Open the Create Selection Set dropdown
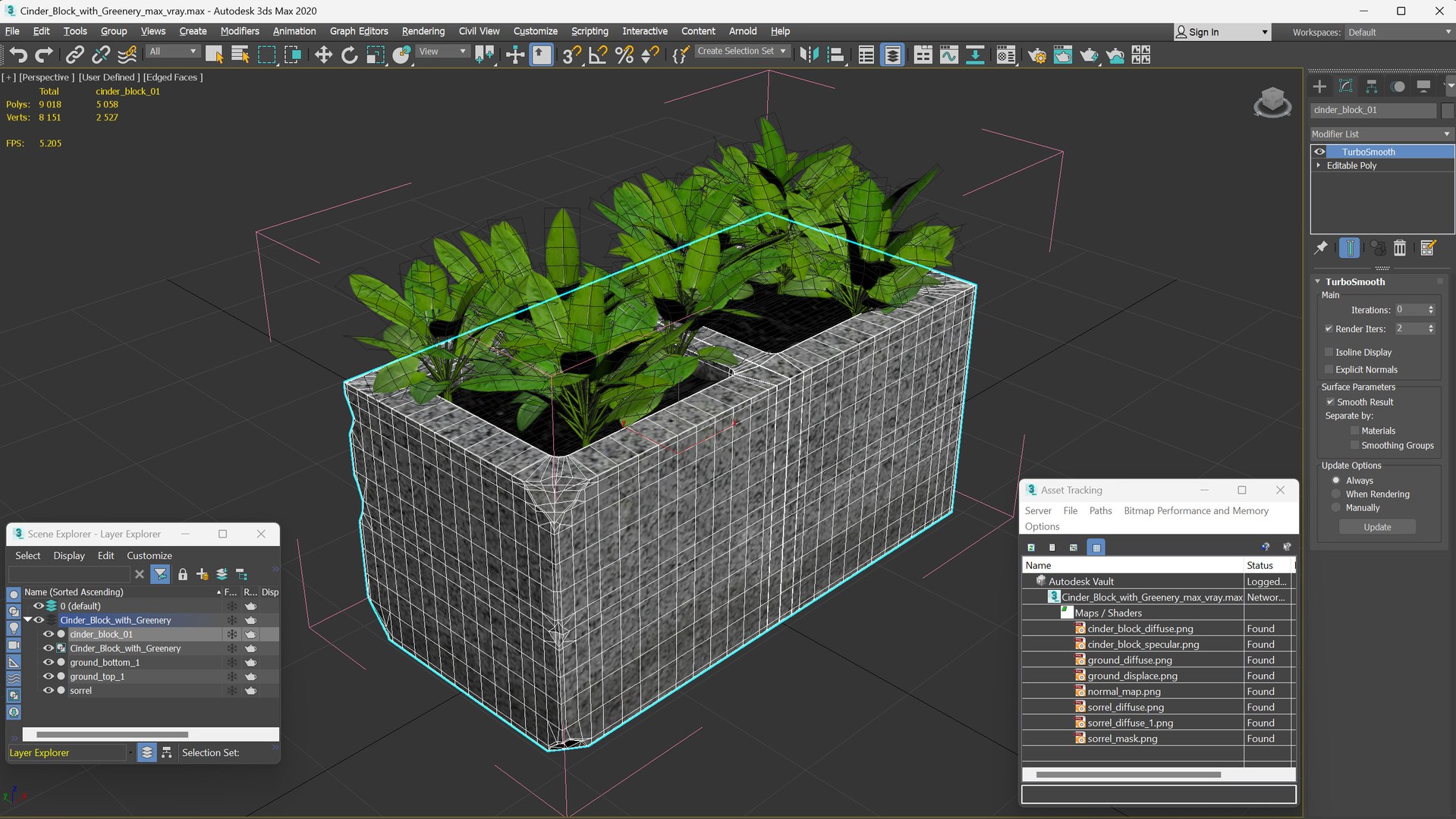 (741, 51)
